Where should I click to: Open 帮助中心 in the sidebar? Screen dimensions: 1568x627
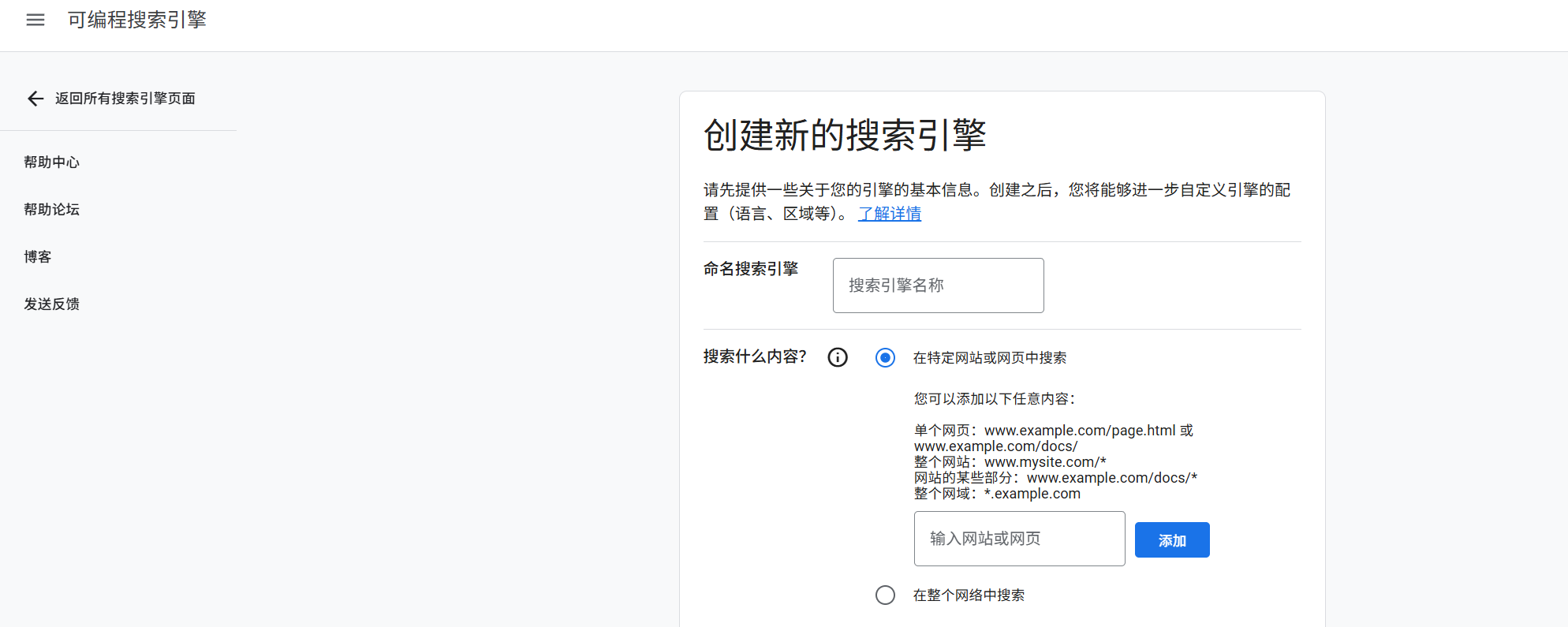[x=52, y=162]
